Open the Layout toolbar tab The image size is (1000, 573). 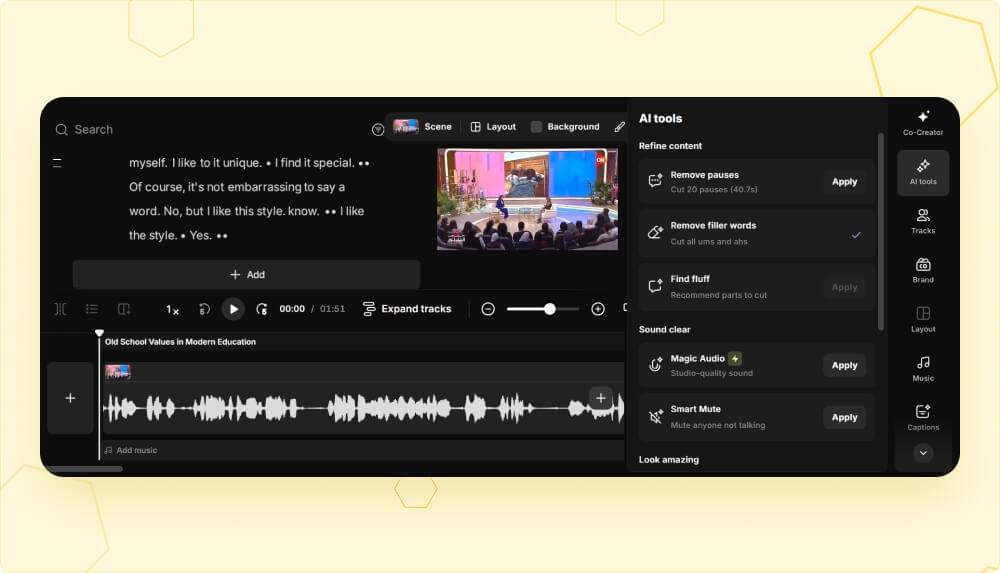493,126
